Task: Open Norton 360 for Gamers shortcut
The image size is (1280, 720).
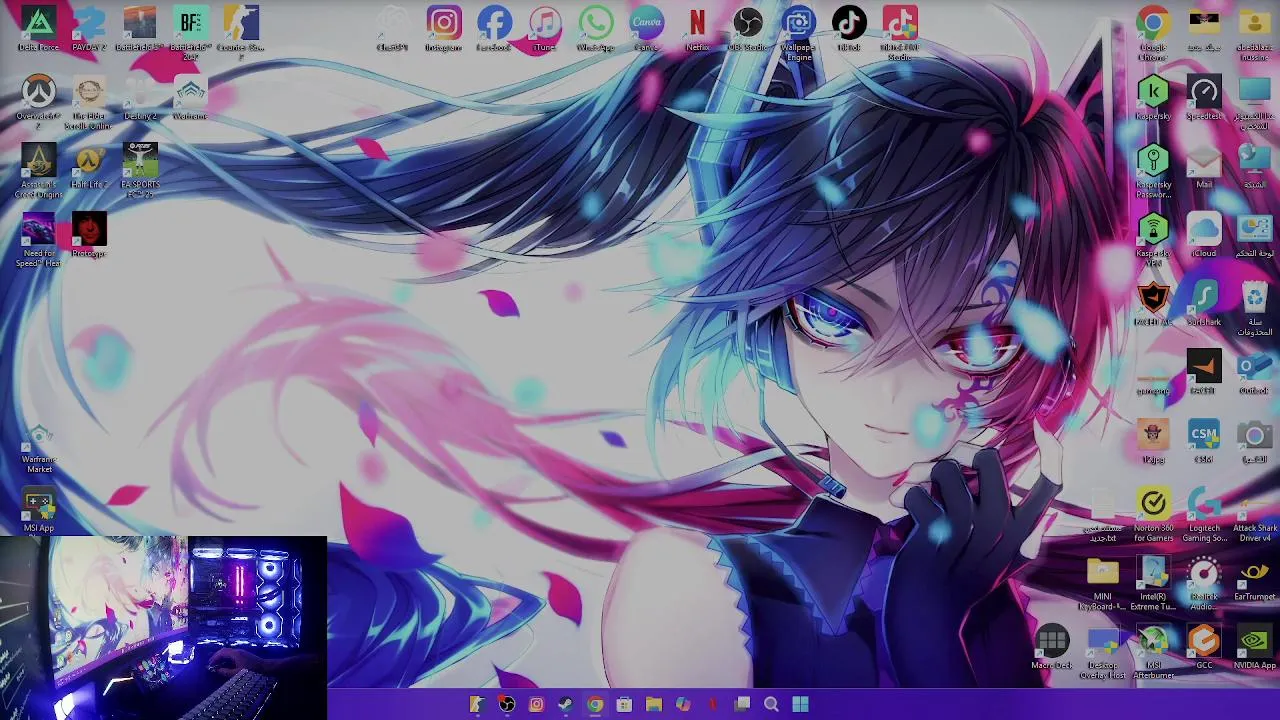Action: [1153, 515]
